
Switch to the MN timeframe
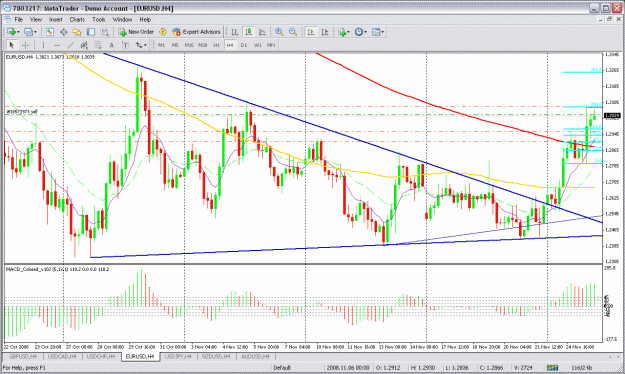click(271, 45)
